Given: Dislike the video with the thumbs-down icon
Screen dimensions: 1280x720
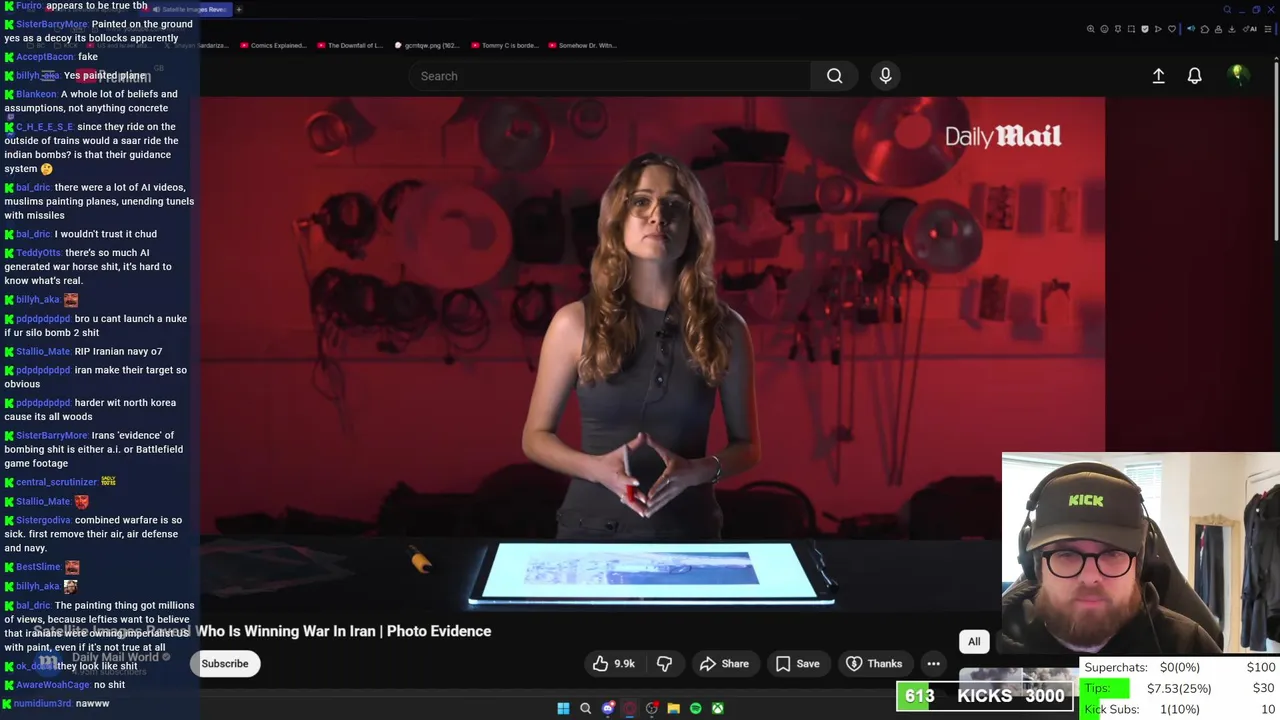Looking at the screenshot, I should [664, 663].
